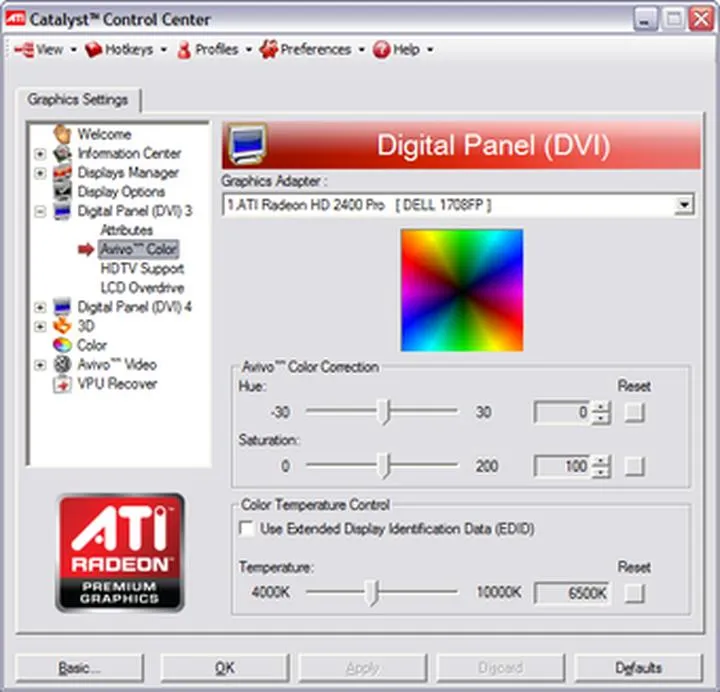
Task: Click the Information Center tree icon
Action: 62,154
